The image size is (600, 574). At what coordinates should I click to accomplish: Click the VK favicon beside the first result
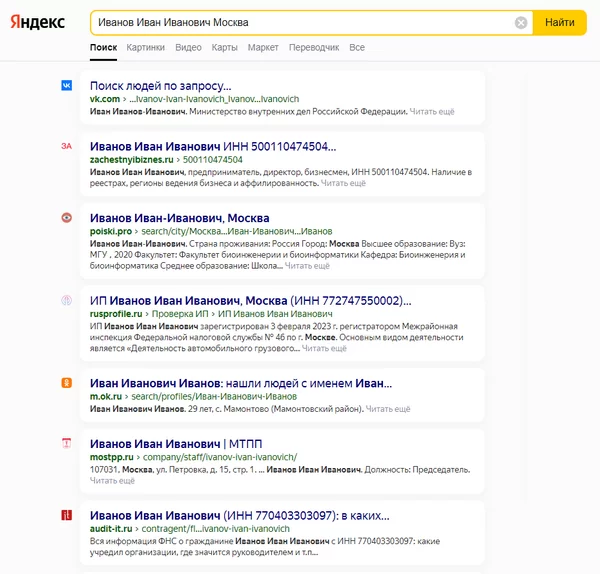click(x=67, y=86)
